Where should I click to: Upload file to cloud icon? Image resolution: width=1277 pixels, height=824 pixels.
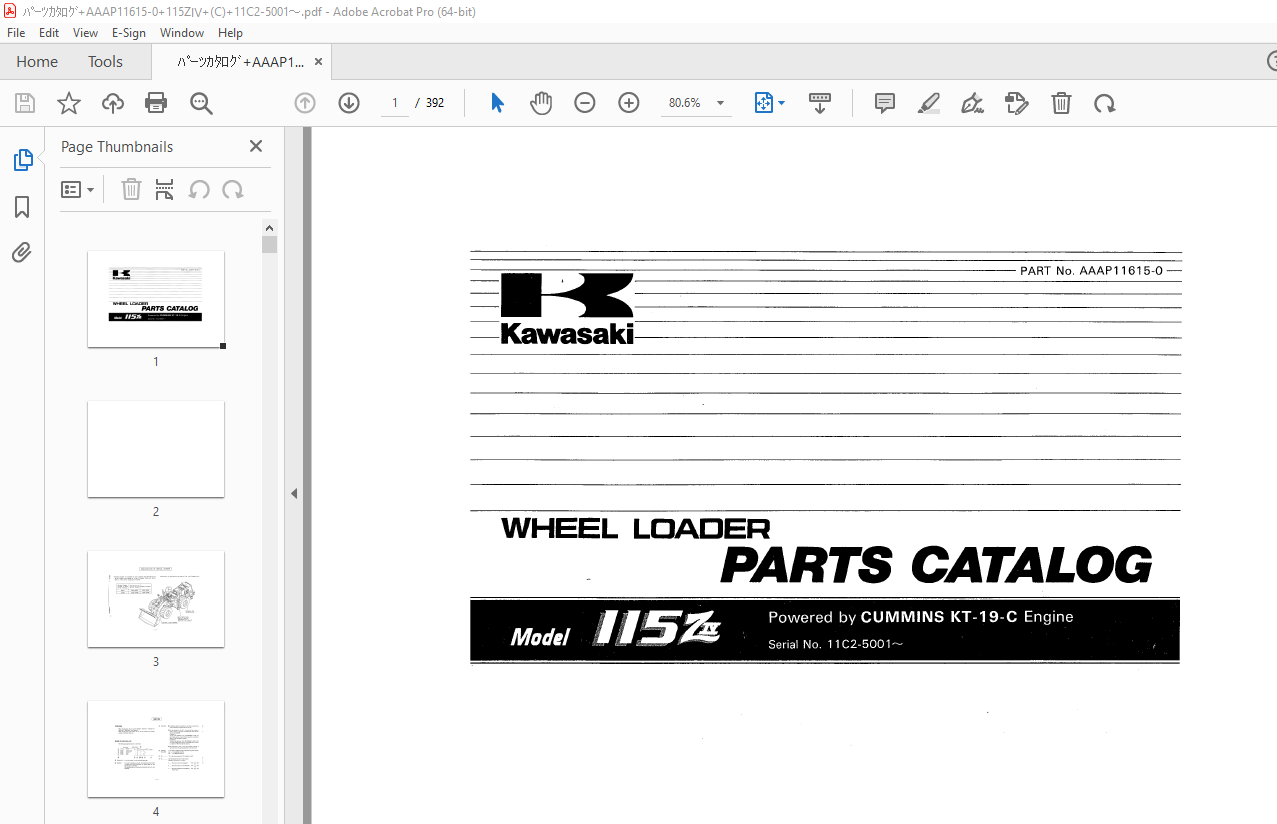(x=113, y=103)
